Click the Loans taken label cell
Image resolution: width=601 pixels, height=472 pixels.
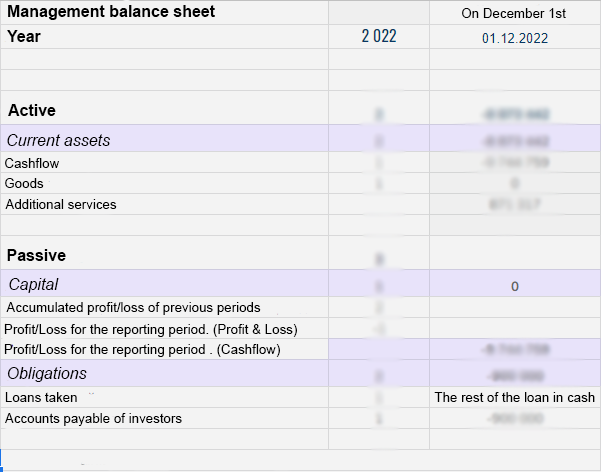click(x=42, y=398)
